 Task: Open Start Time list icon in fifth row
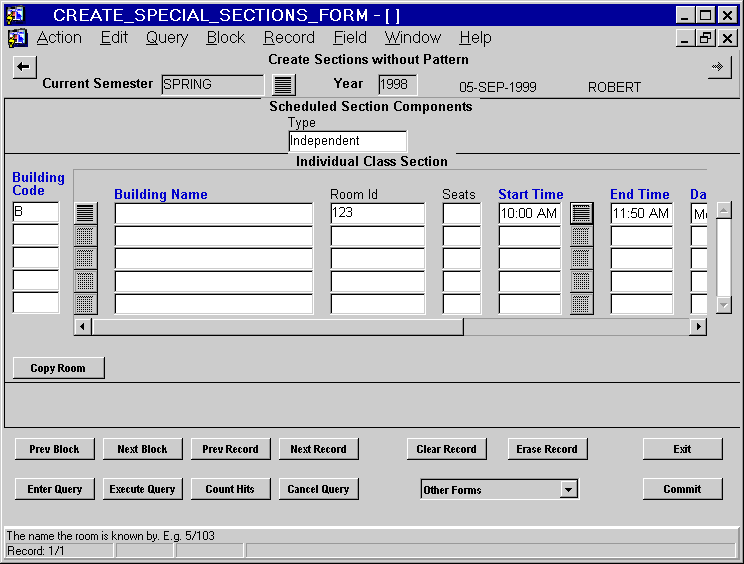581,304
